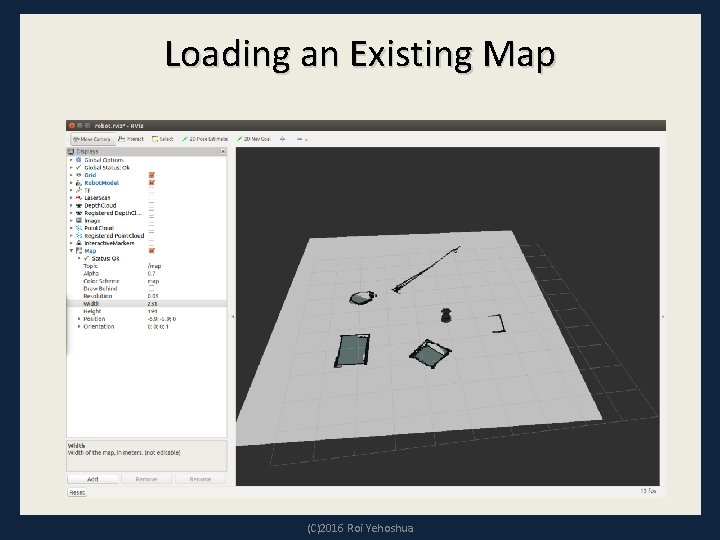Click the right panel collapse handle
This screenshot has width=720, height=540.
[x=663, y=316]
